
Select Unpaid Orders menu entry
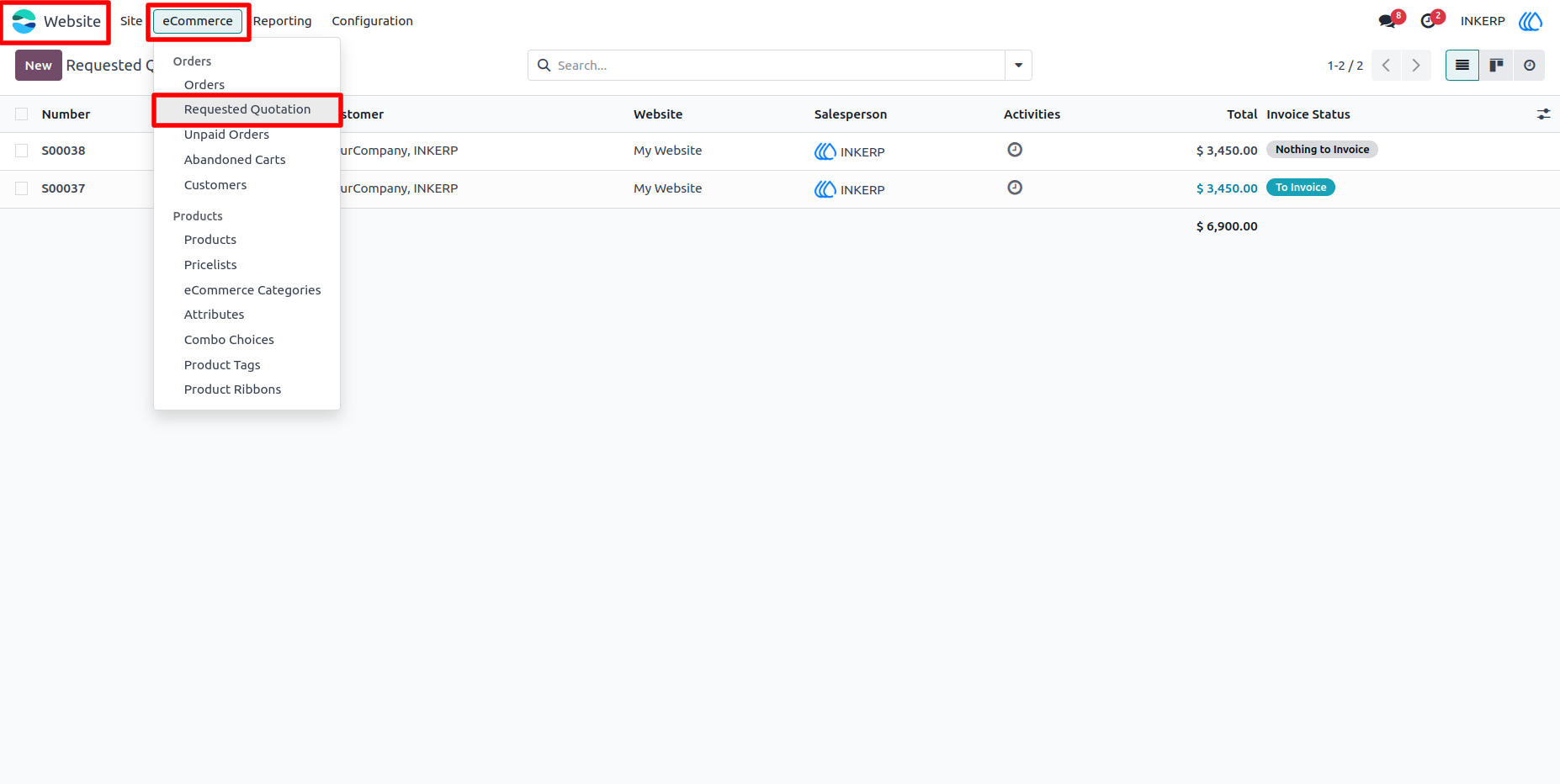click(226, 135)
